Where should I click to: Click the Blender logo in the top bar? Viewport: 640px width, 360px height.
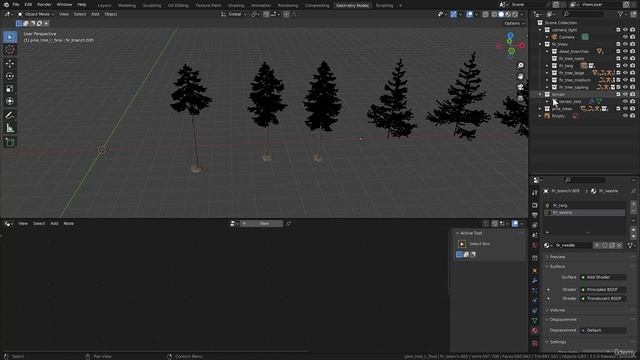[x=6, y=4]
